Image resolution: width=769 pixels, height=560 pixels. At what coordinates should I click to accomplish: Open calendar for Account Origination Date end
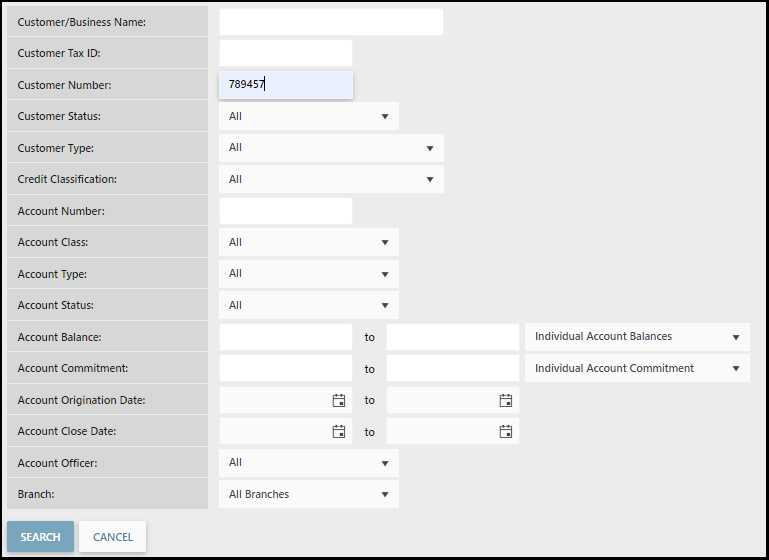(x=506, y=400)
